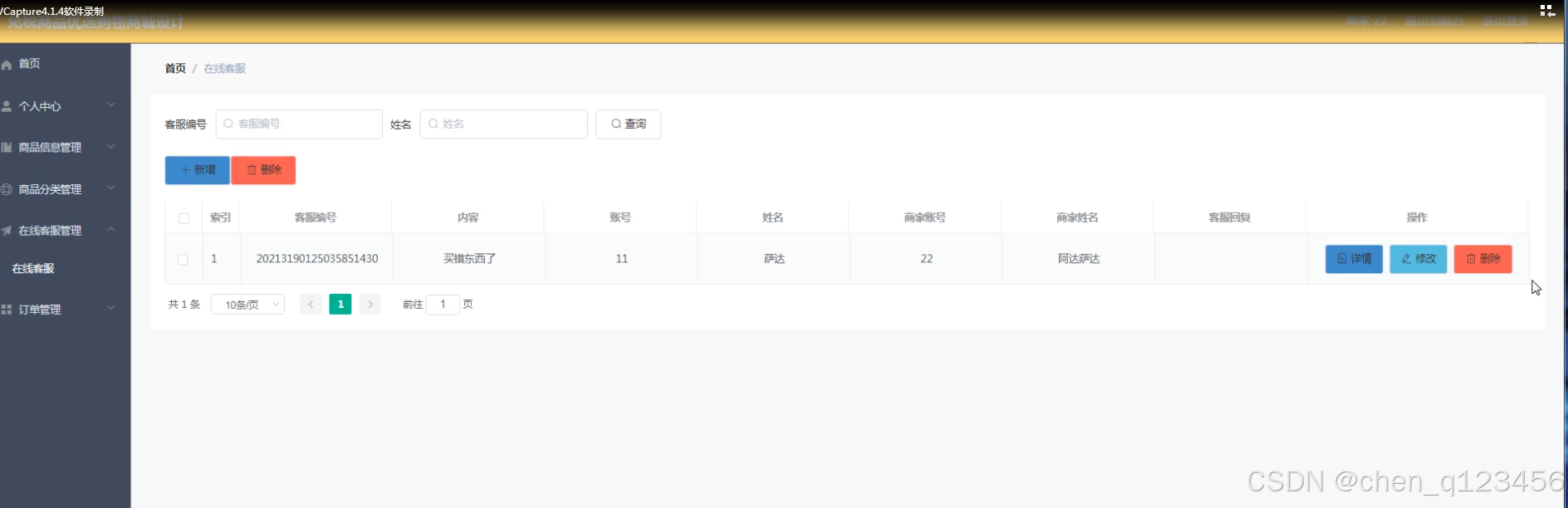
Task: Click the 前往 page number input
Action: 443,305
